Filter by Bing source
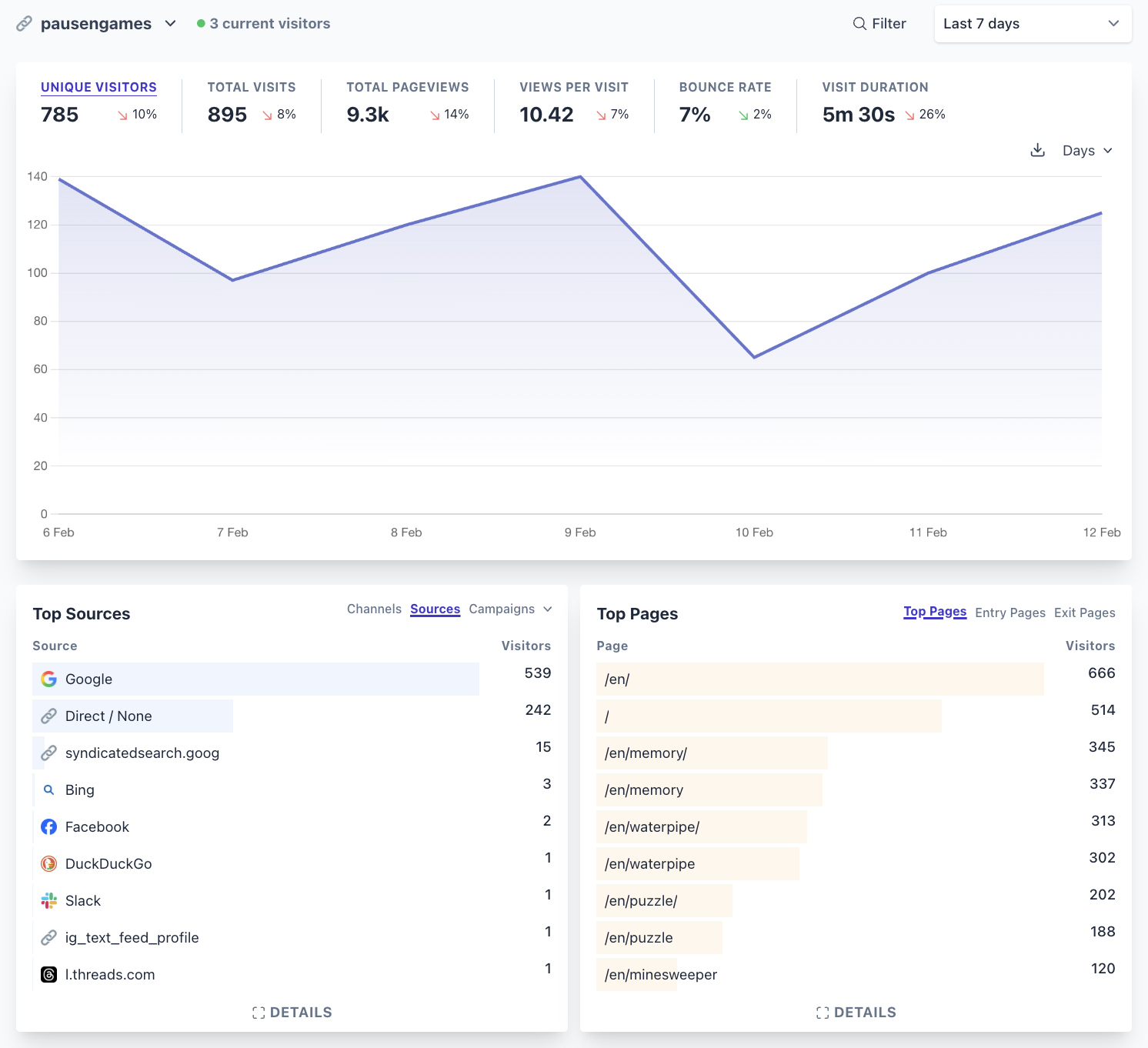The height and width of the screenshot is (1048, 1148). (x=80, y=790)
